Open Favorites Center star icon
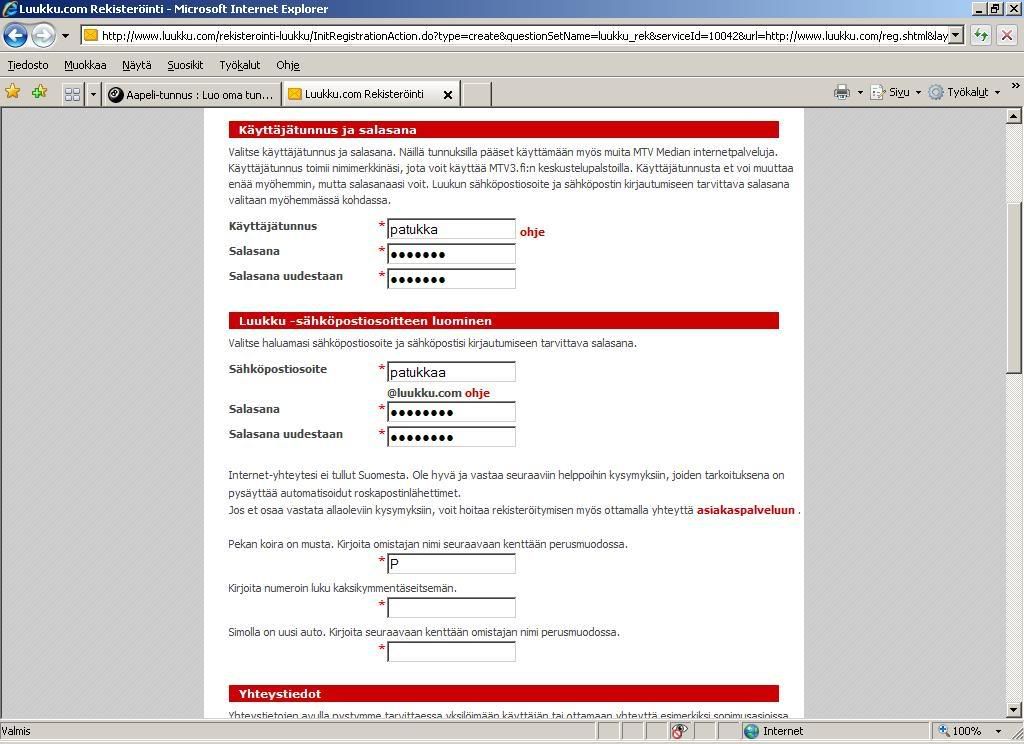This screenshot has width=1024, height=744. [x=13, y=93]
